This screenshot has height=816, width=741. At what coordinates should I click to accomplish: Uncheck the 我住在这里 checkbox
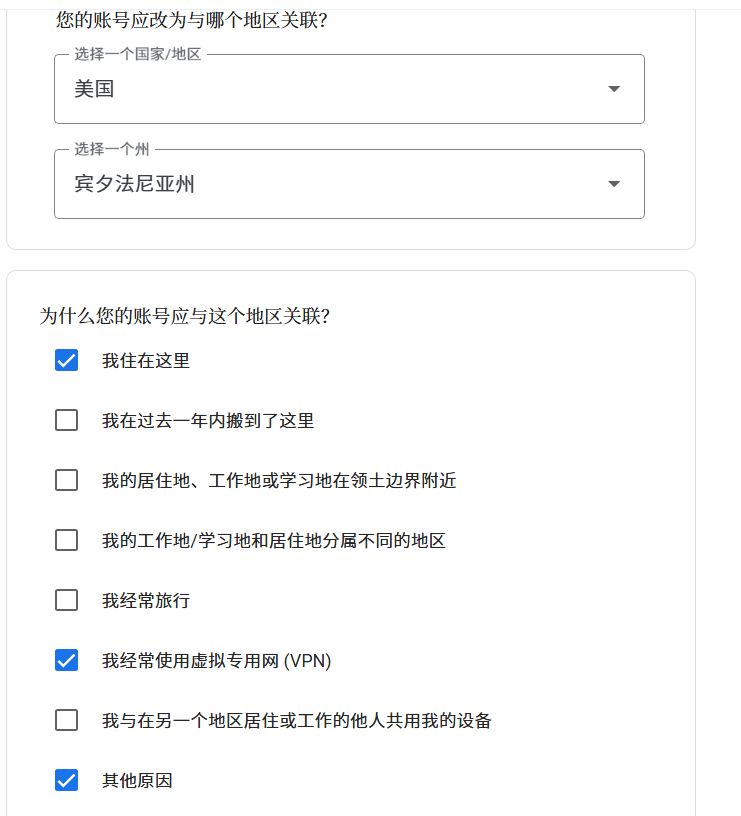tap(66, 360)
